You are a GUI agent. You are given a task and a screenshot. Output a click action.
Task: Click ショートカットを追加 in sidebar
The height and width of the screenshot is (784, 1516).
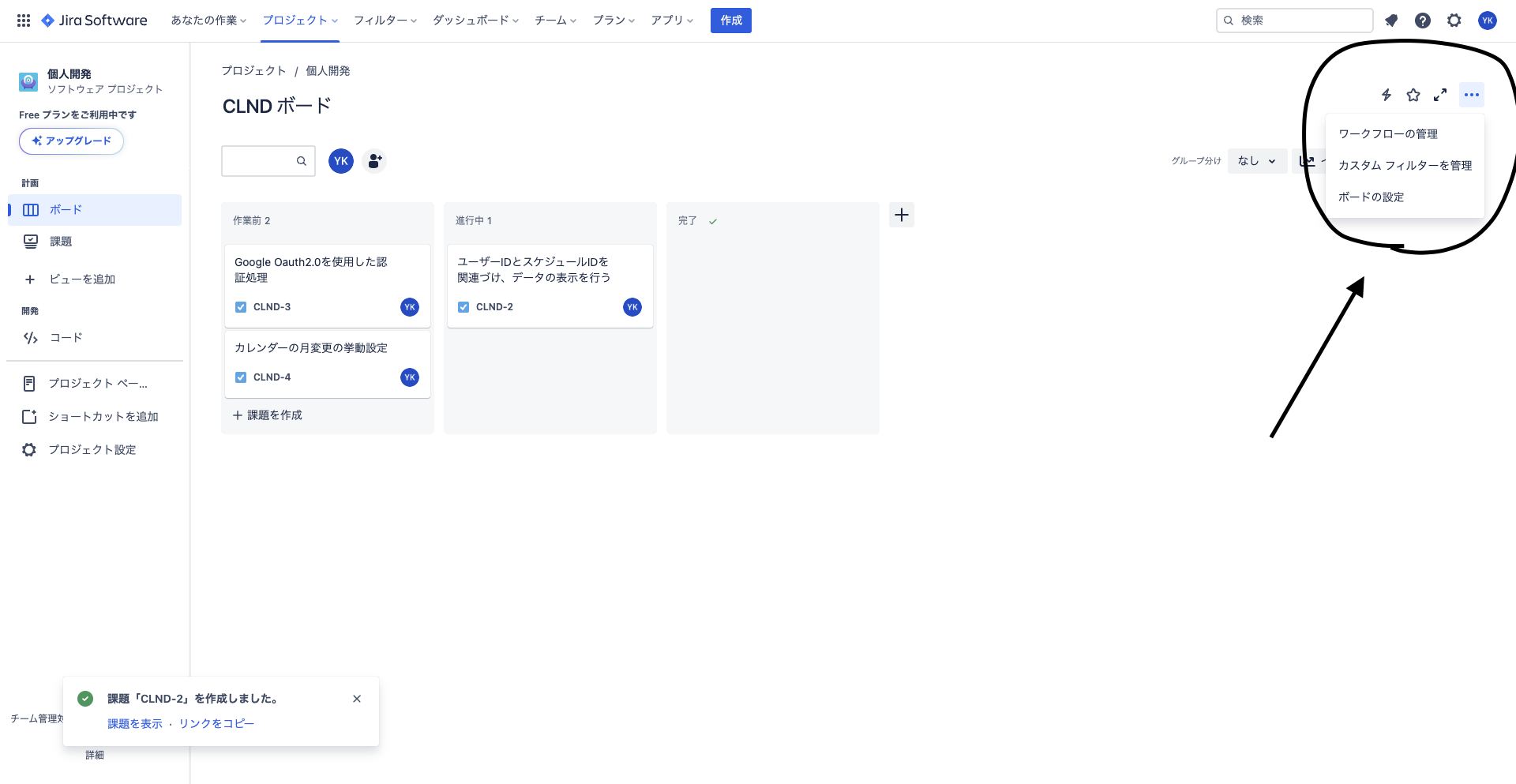click(x=95, y=417)
